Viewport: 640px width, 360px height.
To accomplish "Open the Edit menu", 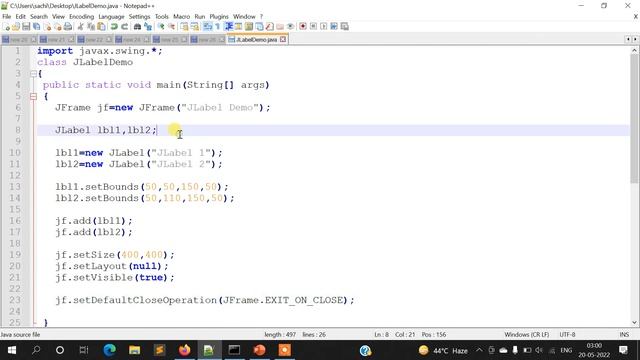I will click(x=20, y=16).
